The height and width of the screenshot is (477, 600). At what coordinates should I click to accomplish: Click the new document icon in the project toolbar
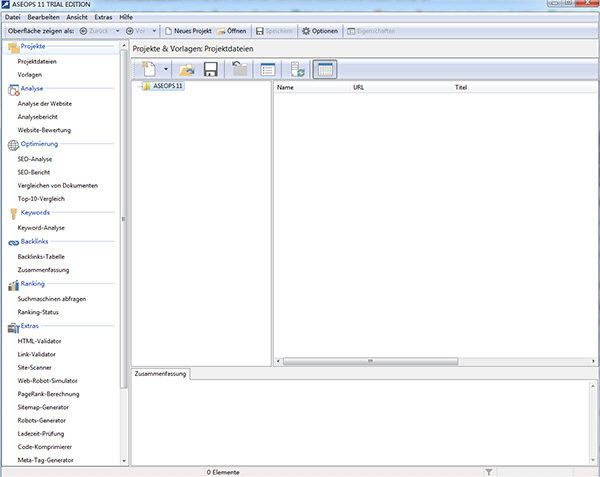[x=149, y=69]
